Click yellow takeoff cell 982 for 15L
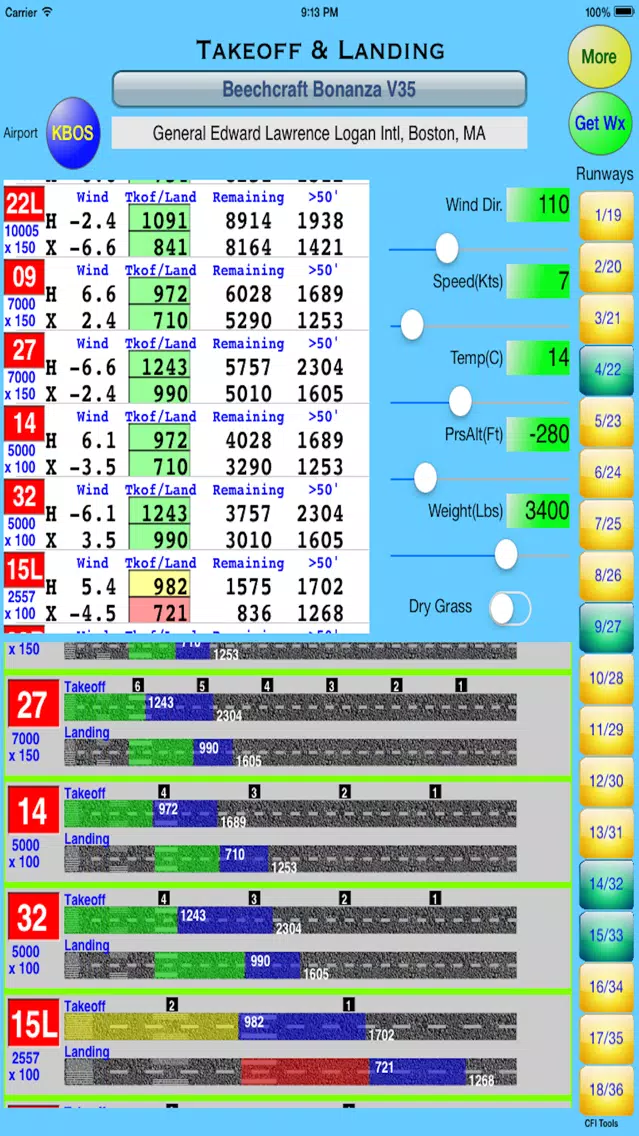The width and height of the screenshot is (639, 1136). tap(159, 587)
